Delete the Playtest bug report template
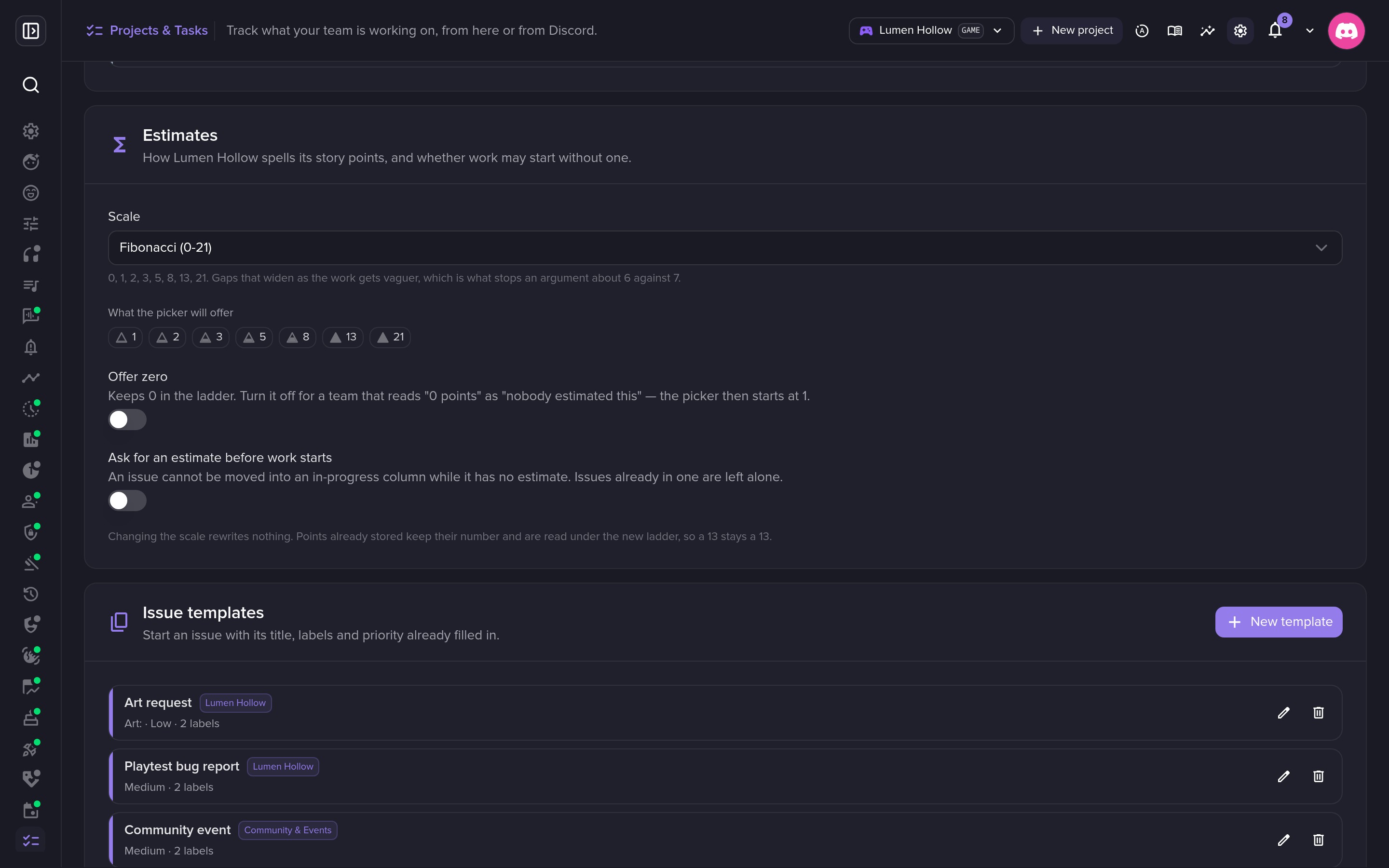This screenshot has width=1389, height=868. coord(1319,776)
